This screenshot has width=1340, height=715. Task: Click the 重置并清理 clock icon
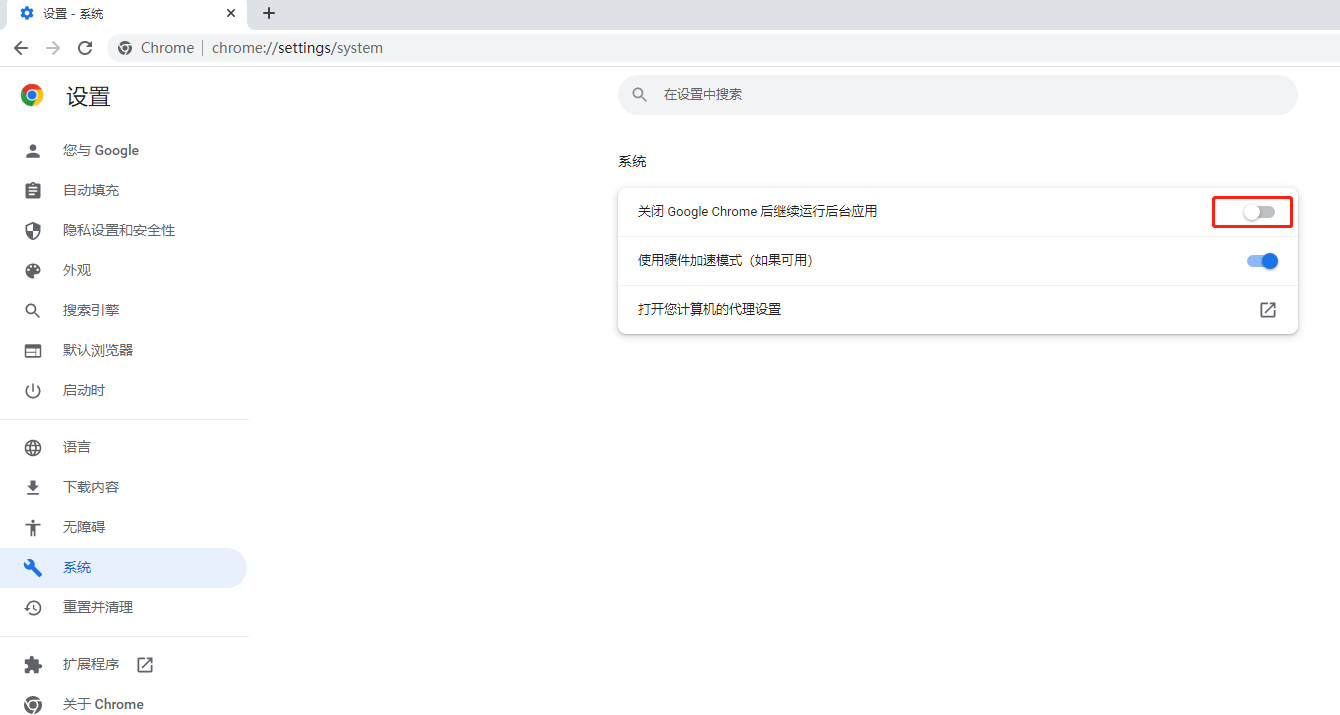click(33, 607)
